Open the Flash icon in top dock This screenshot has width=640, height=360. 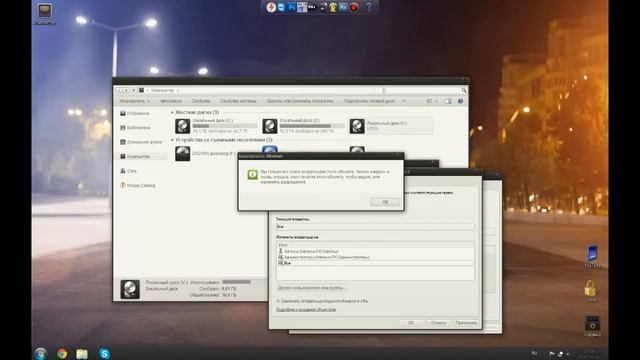click(x=271, y=7)
